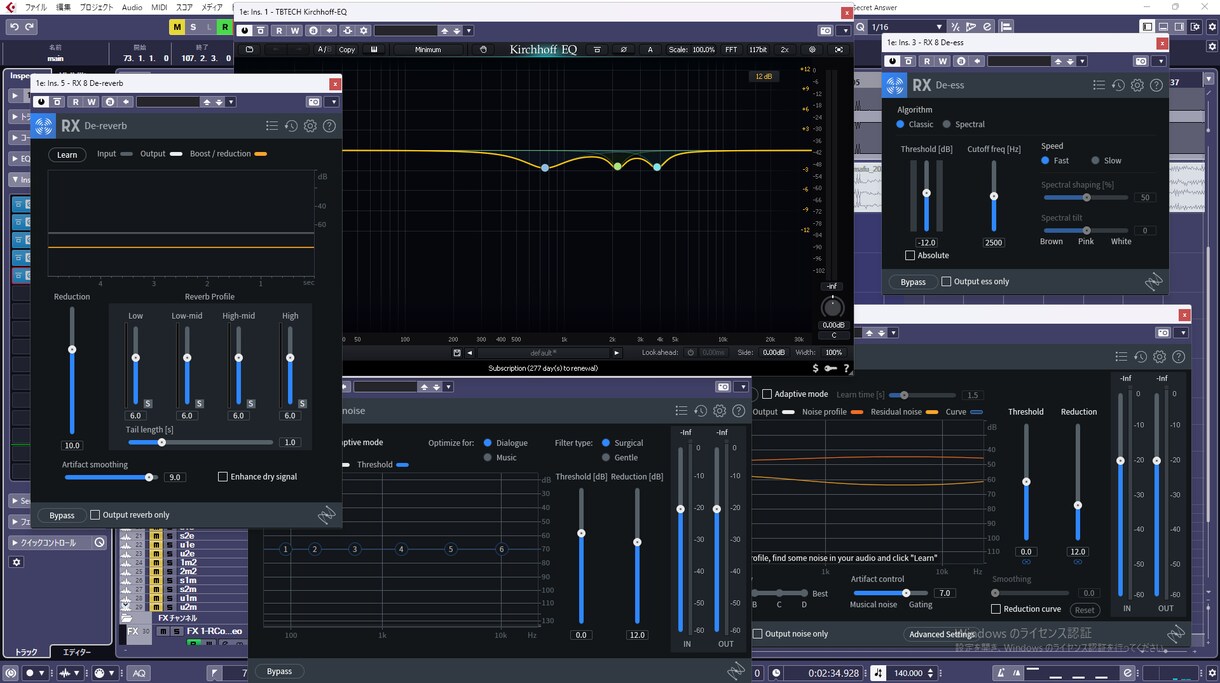Screen dimensions: 1220x683
Task: Solo the Low reverb band
Action: click(148, 403)
